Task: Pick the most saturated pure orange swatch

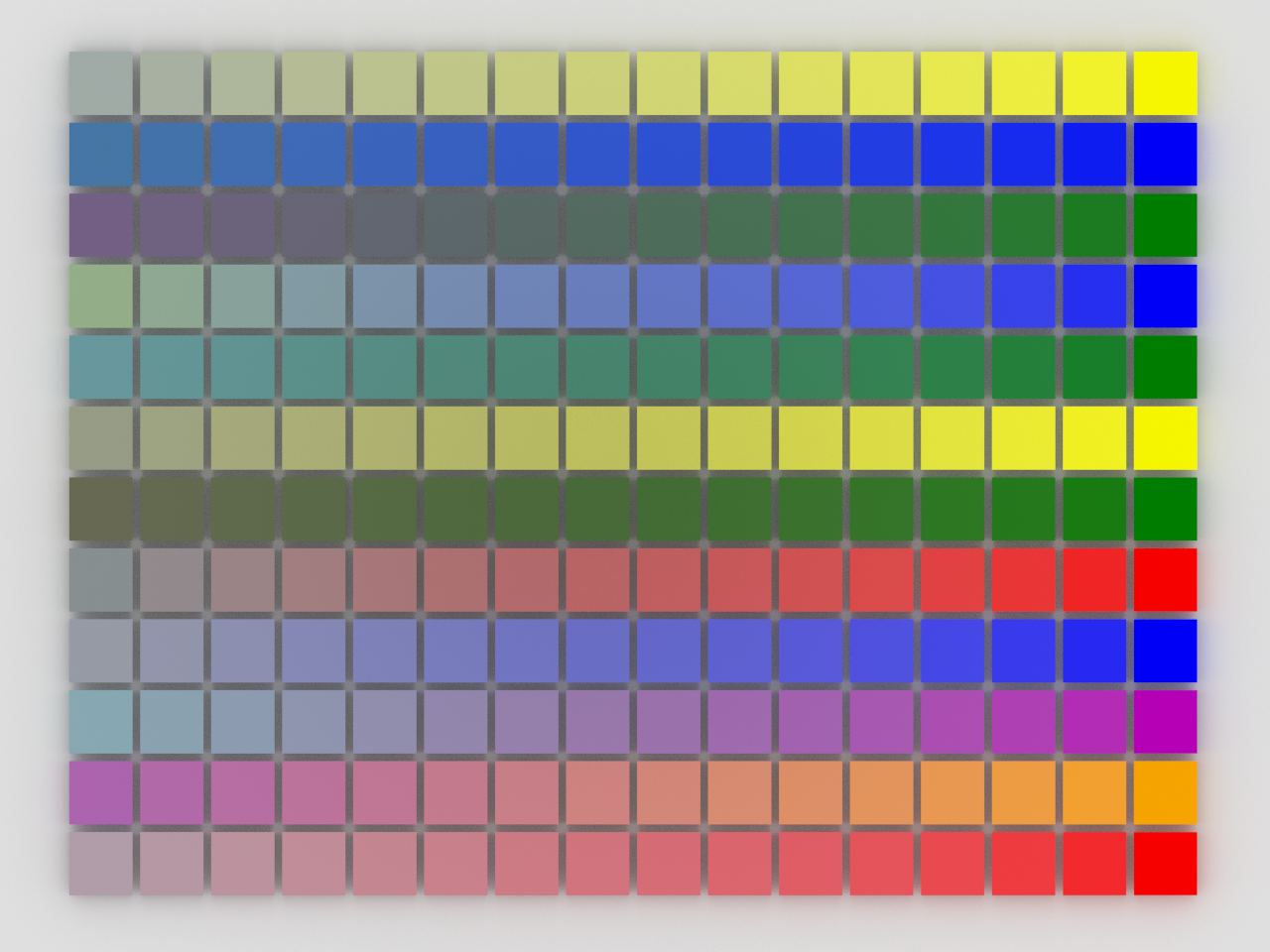Action: [x=1165, y=792]
